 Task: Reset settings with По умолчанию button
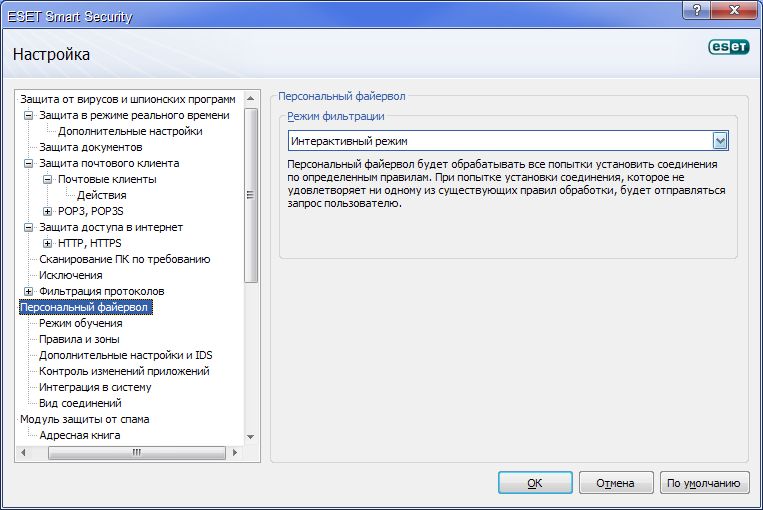[705, 483]
